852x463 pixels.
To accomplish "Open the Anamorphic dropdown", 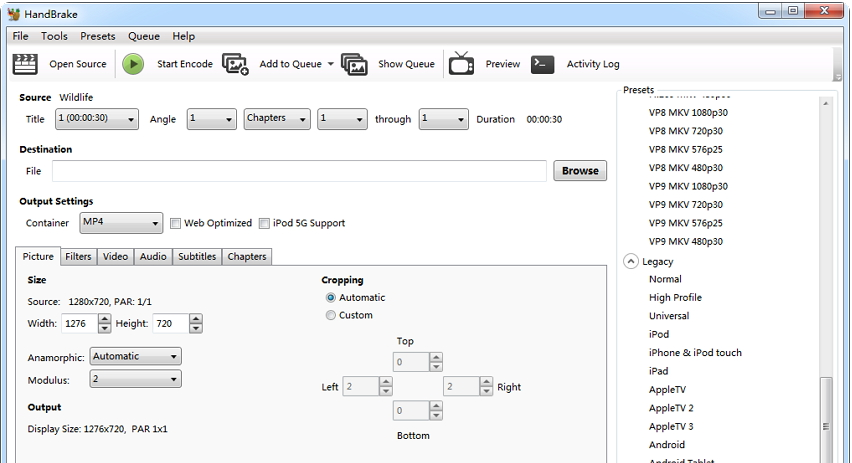I will [135, 356].
